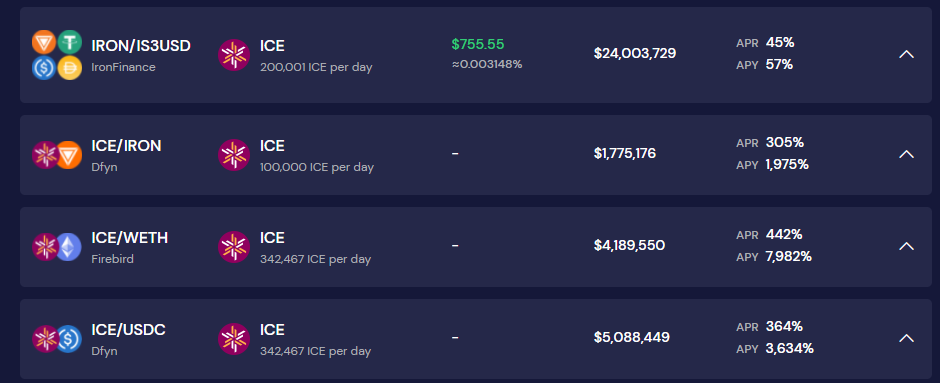940x383 pixels.
Task: Click the green $755.55 deposit value
Action: [478, 44]
